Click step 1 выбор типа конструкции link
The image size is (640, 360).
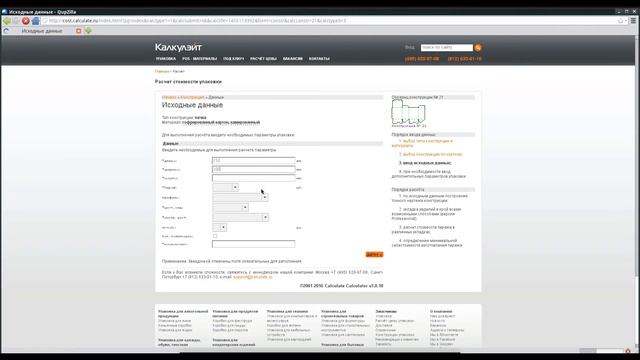tap(422, 143)
